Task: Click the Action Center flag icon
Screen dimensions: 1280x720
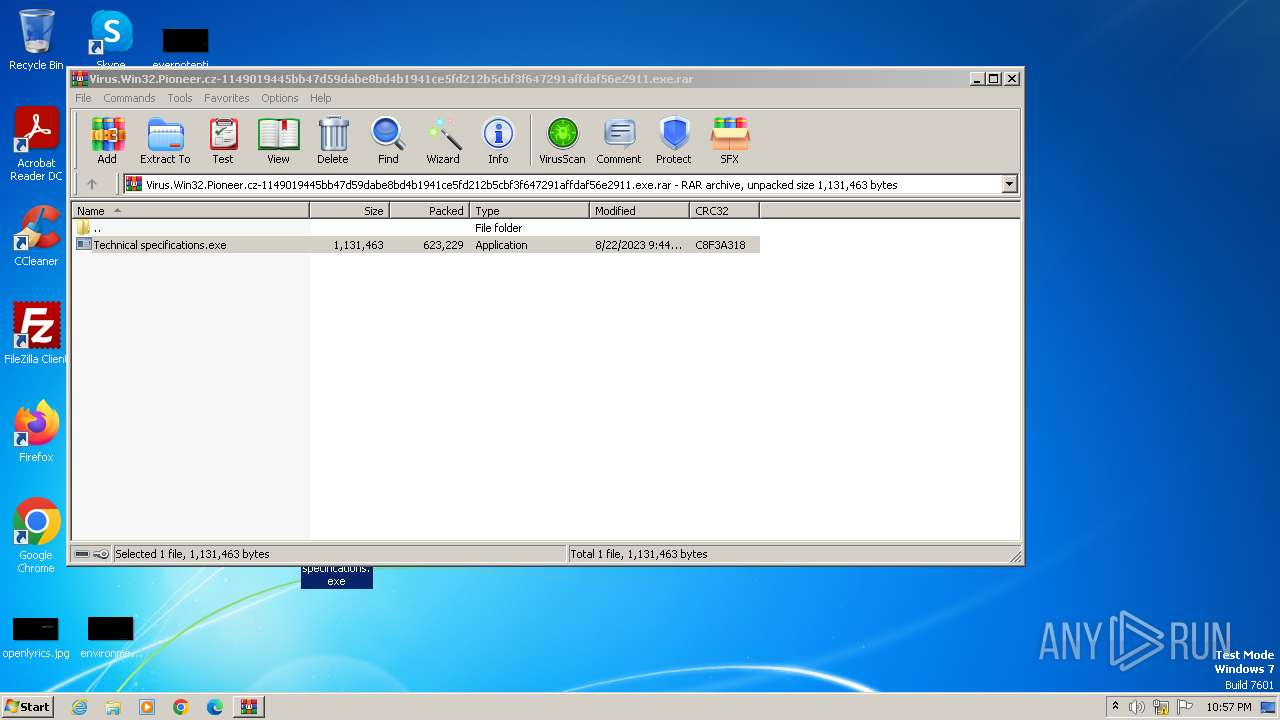Action: click(x=1185, y=707)
